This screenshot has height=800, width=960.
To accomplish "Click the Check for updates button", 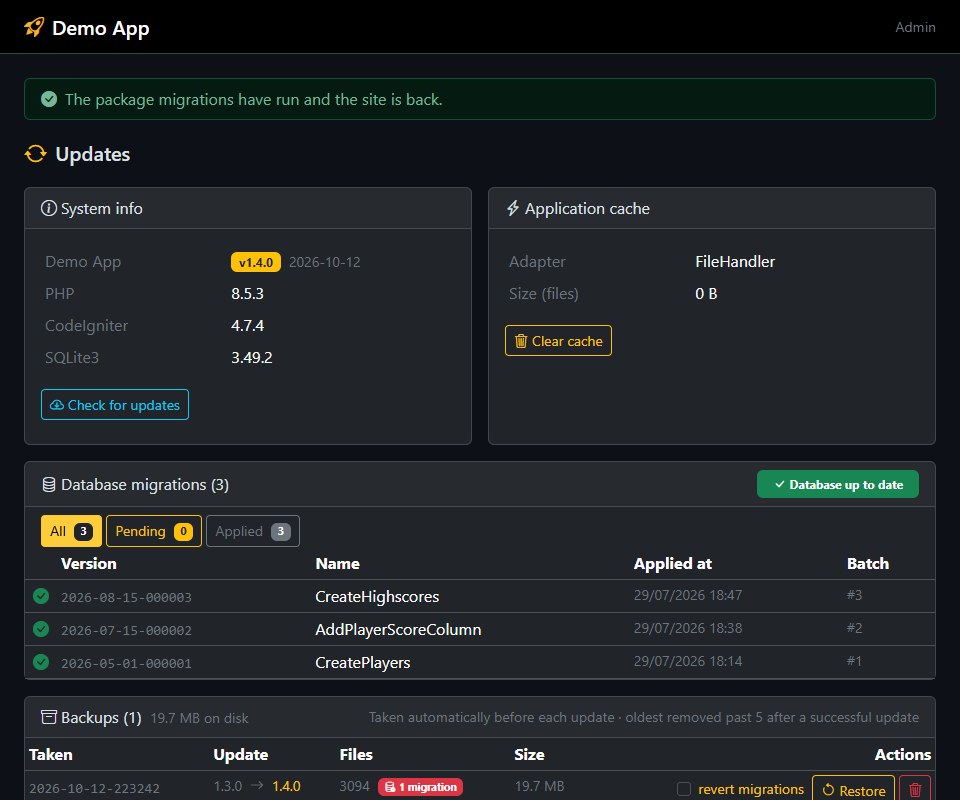I will point(114,405).
